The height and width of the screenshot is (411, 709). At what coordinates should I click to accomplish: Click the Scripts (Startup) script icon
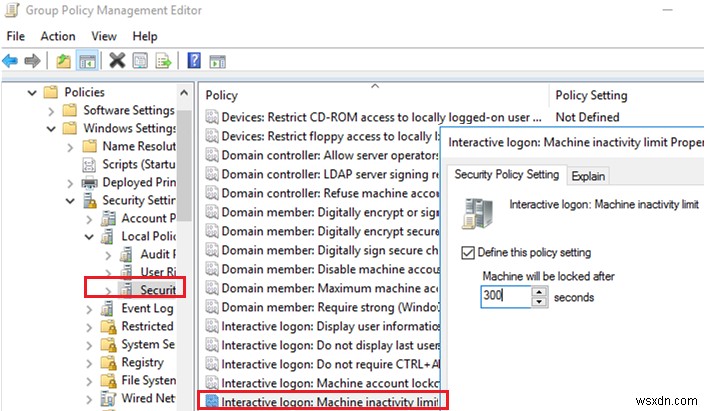click(x=89, y=165)
